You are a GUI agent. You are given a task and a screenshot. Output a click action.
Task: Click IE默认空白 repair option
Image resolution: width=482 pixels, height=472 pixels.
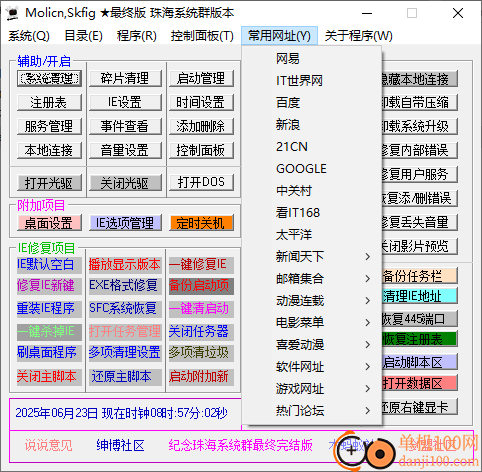pos(49,265)
